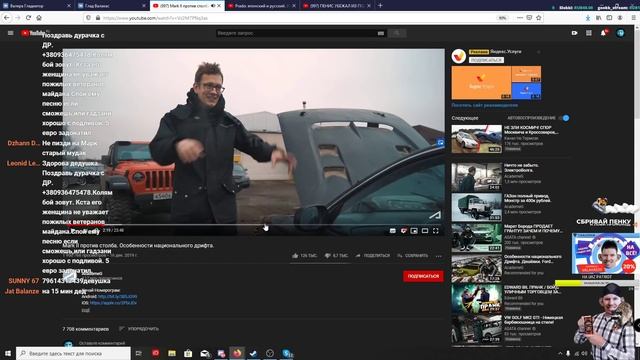Open a new browser tab
Image resolution: width=640 pixels, height=360 pixels.
tap(380, 6)
